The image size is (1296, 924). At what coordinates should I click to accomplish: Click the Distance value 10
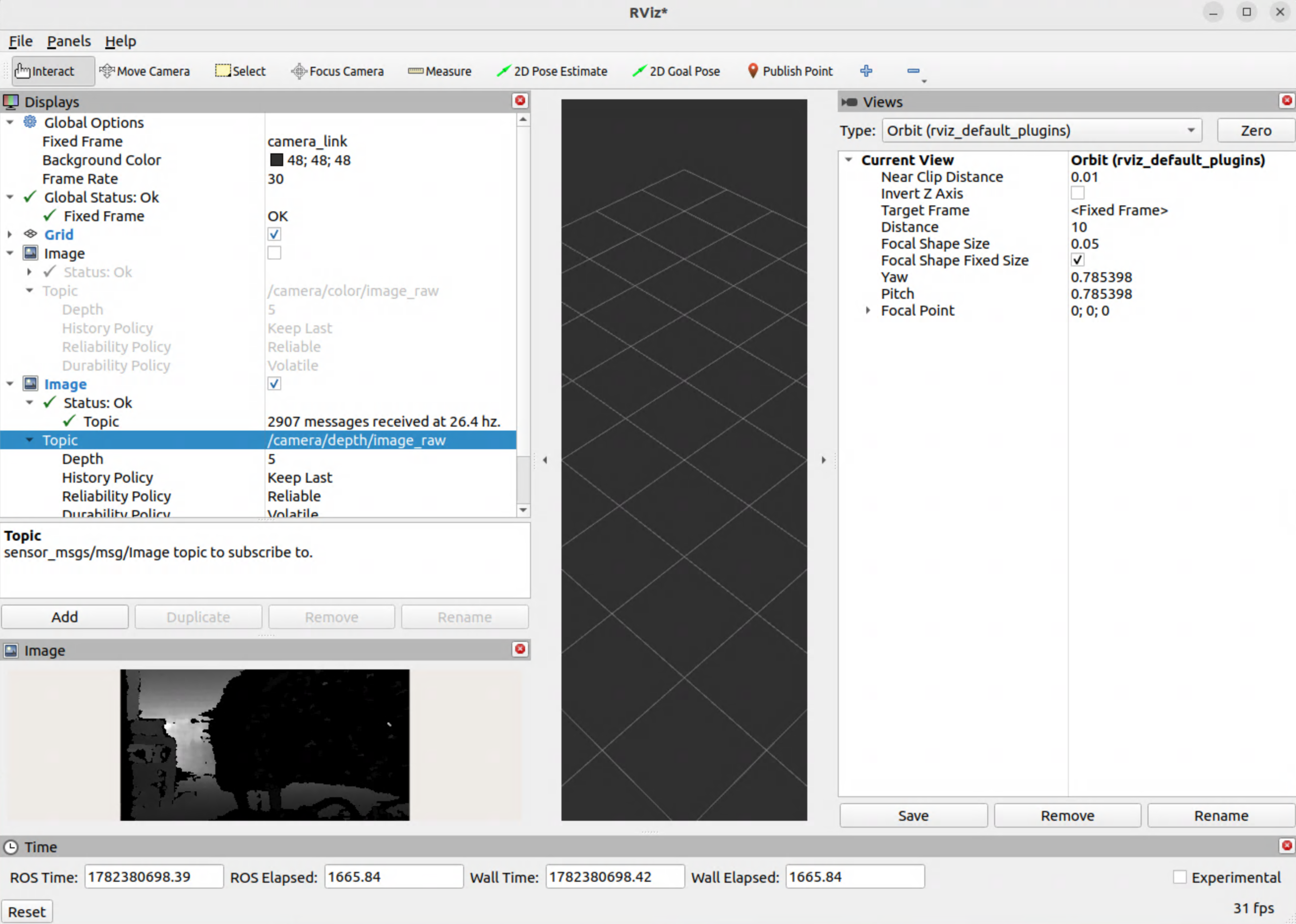(1079, 227)
